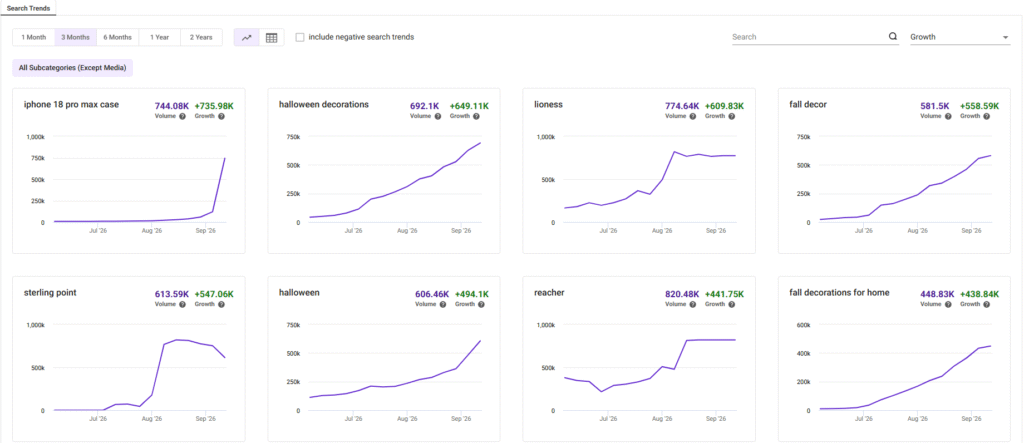The height and width of the screenshot is (443, 1024).
Task: Select the 1 Month range
Action: (x=34, y=37)
